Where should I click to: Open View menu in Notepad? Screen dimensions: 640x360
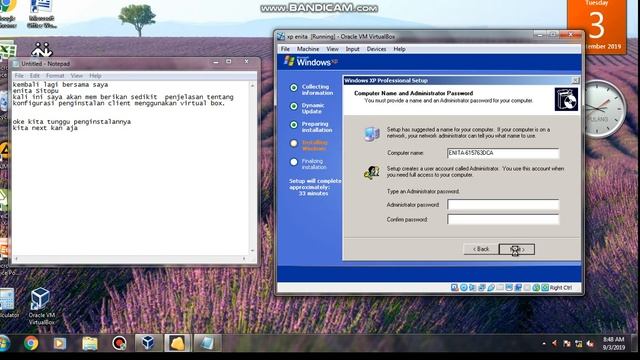pyautogui.click(x=76, y=76)
